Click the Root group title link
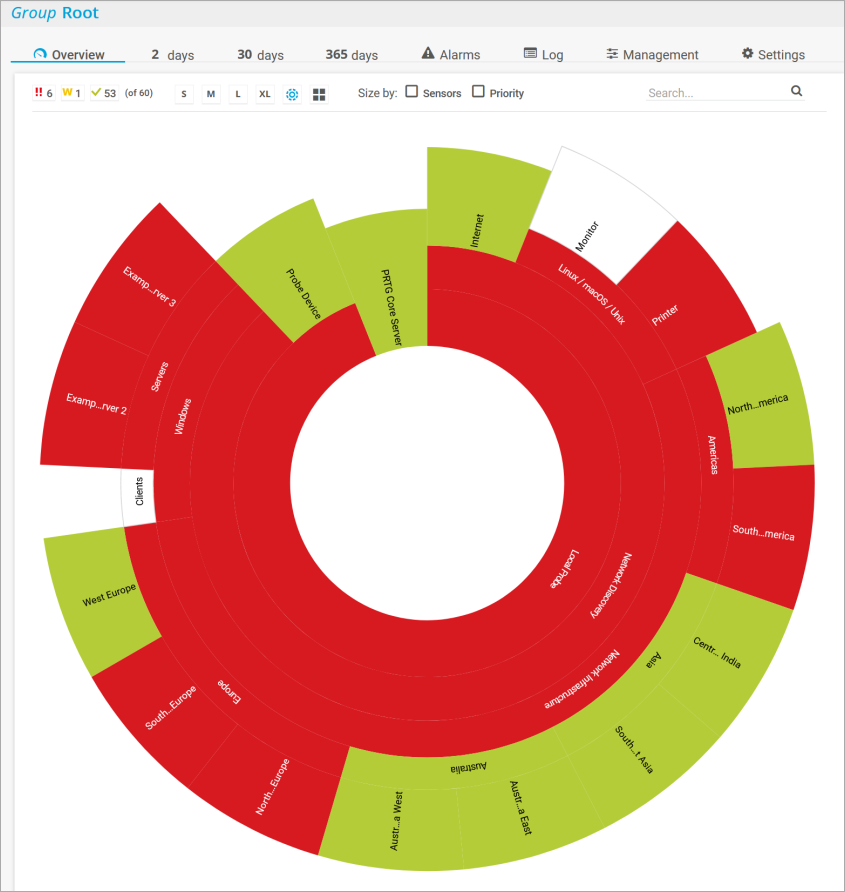This screenshot has height=892, width=845. click(x=80, y=14)
